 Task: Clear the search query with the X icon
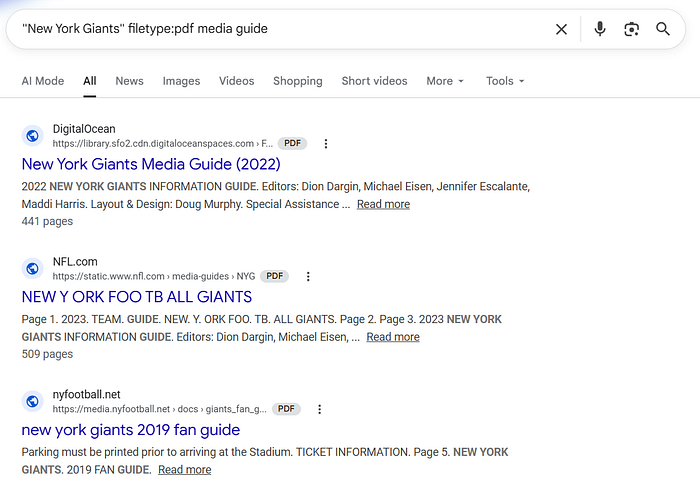click(561, 29)
